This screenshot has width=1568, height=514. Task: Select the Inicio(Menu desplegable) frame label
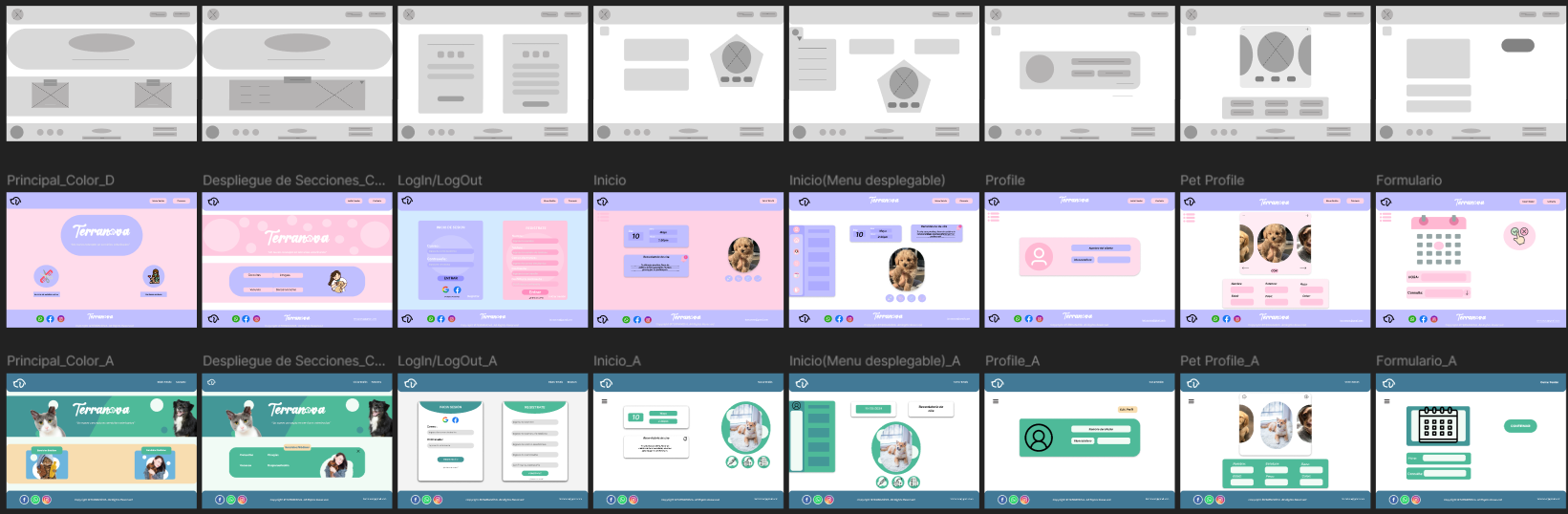(x=868, y=181)
